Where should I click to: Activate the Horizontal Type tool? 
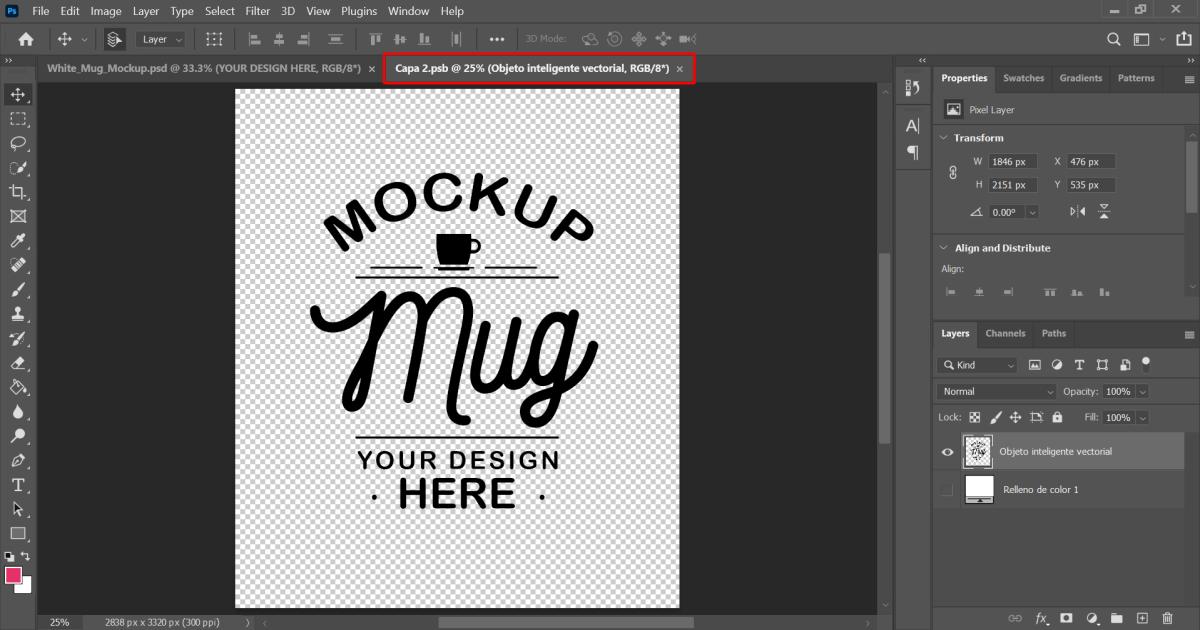(x=17, y=485)
